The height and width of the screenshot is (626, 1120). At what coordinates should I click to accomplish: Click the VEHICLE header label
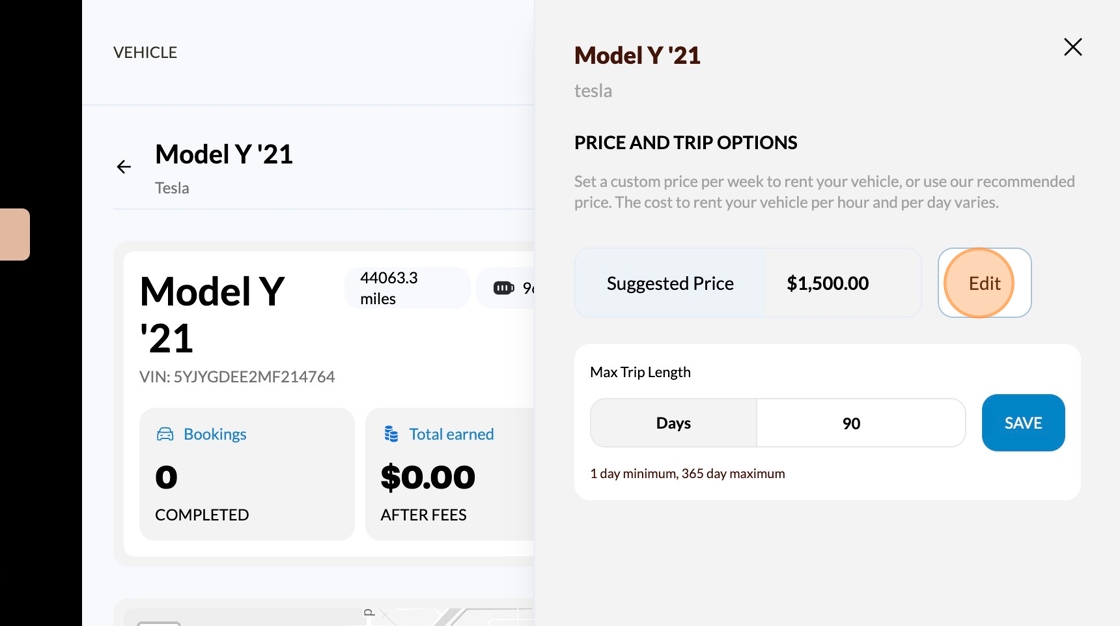[145, 52]
